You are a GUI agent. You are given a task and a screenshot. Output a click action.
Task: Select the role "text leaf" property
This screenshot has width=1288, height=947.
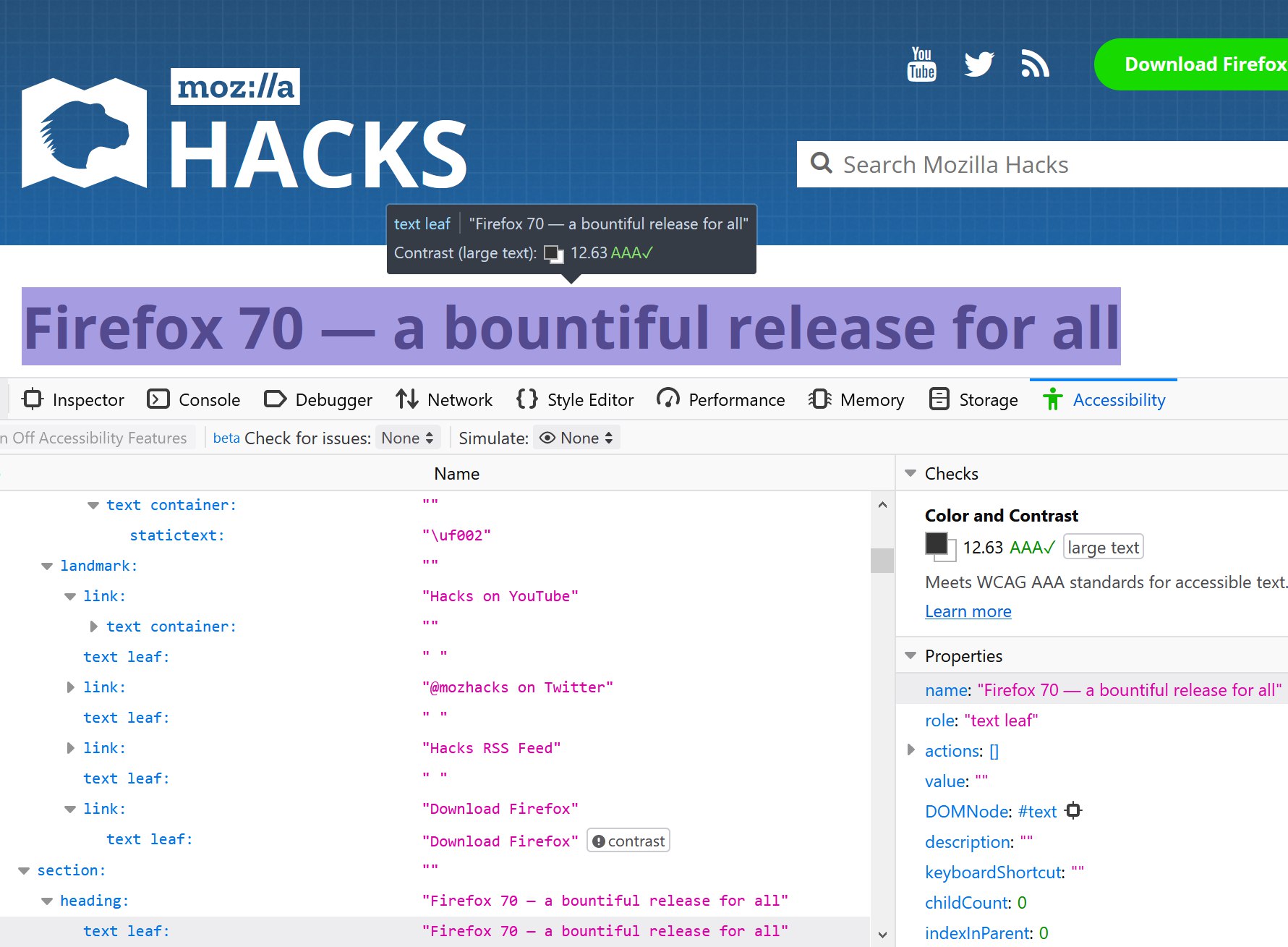point(1092,720)
